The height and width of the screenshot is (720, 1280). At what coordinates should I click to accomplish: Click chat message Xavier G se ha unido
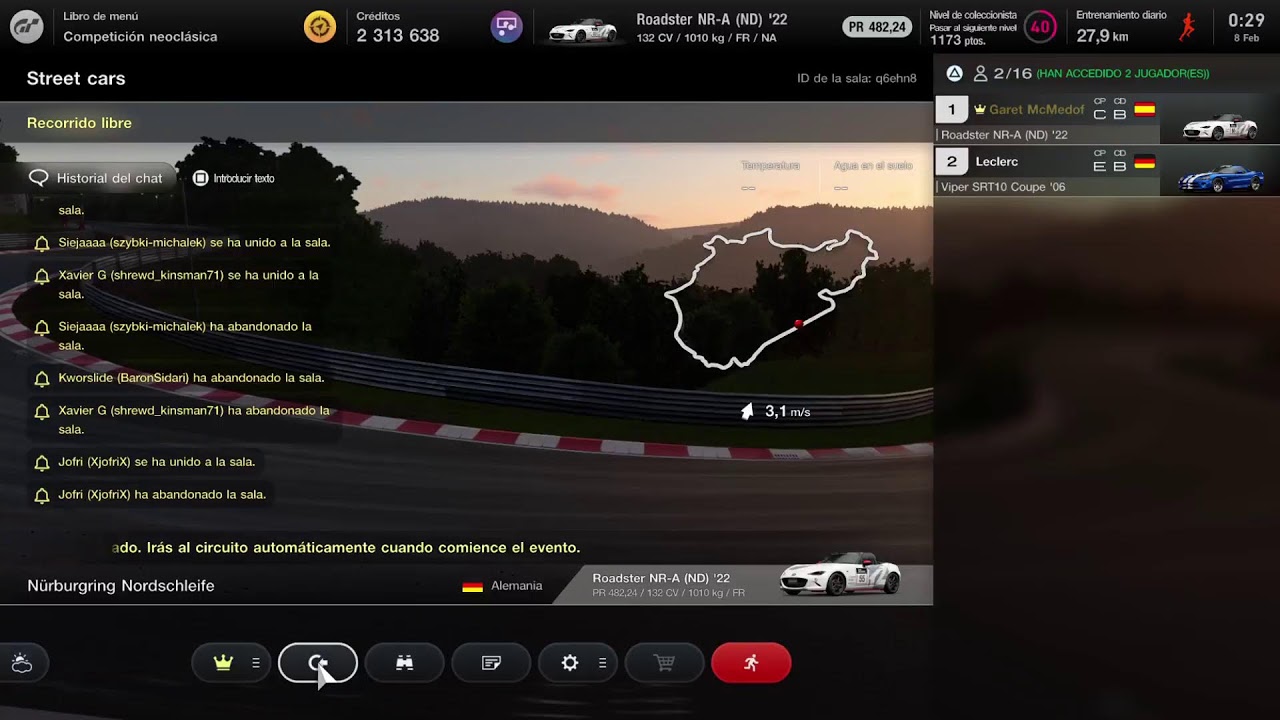pyautogui.click(x=188, y=284)
